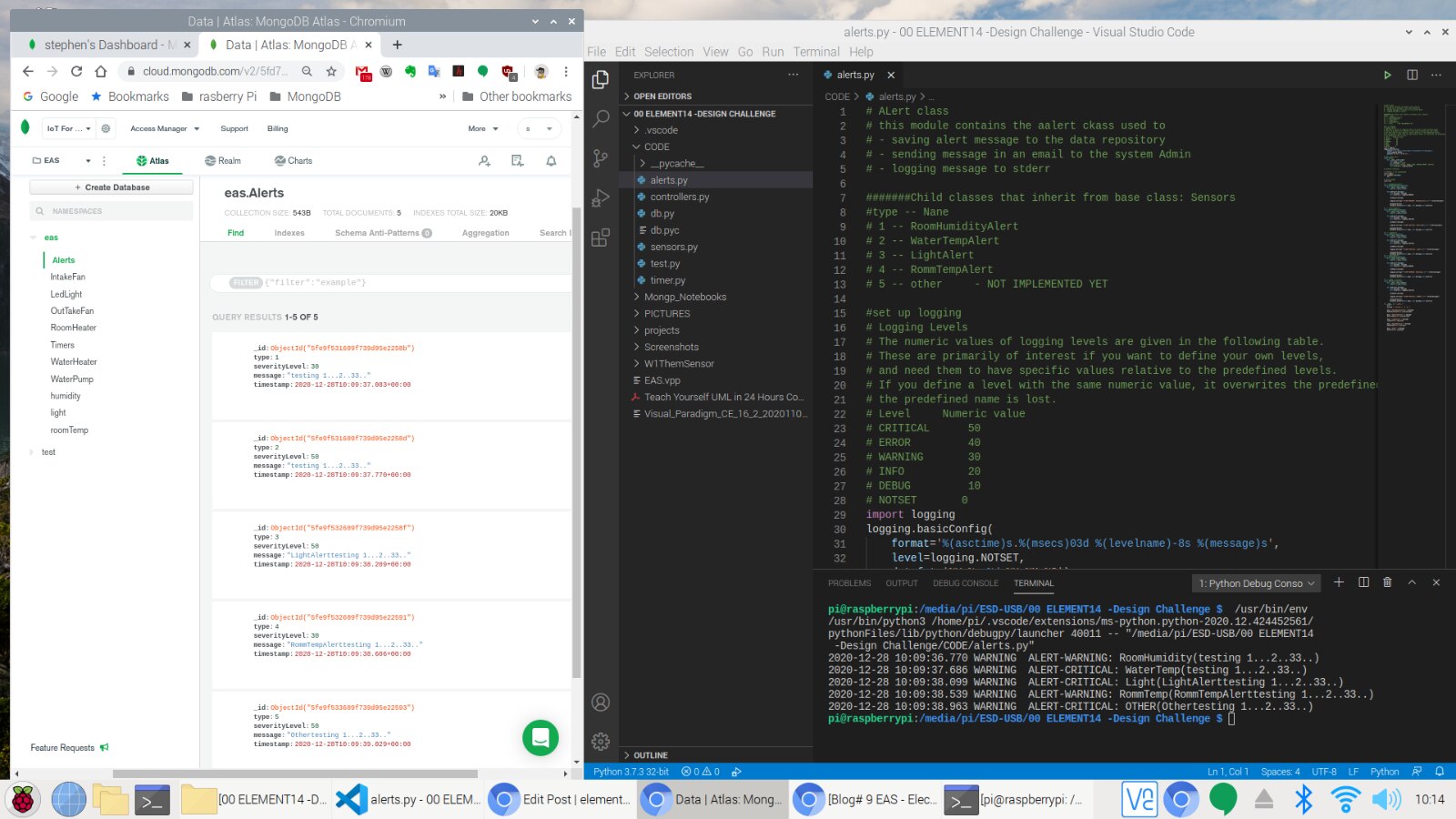1456x819 pixels.
Task: Open the Extensions view in activity bar
Action: coord(601,238)
